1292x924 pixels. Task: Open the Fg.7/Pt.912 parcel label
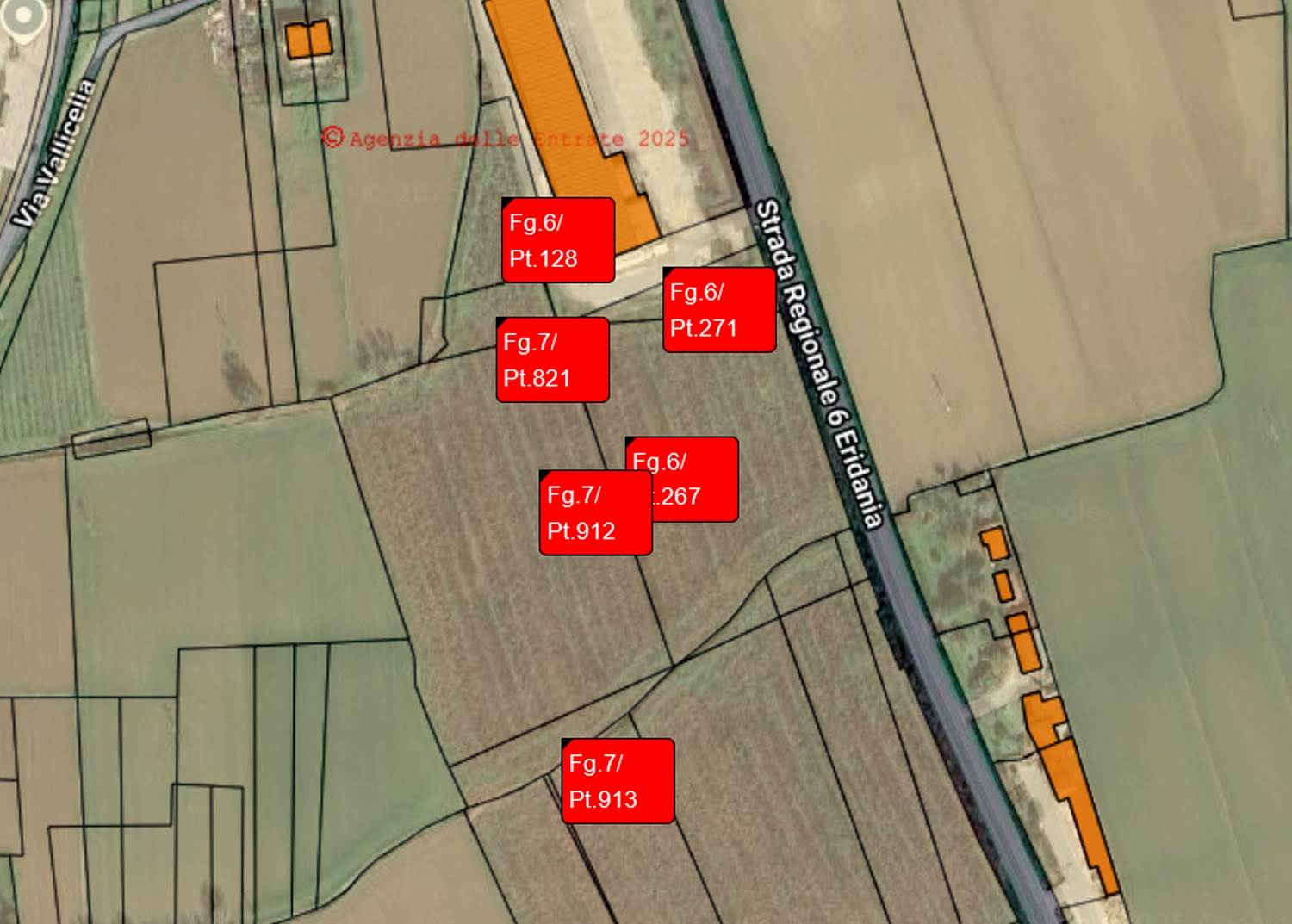tap(595, 512)
